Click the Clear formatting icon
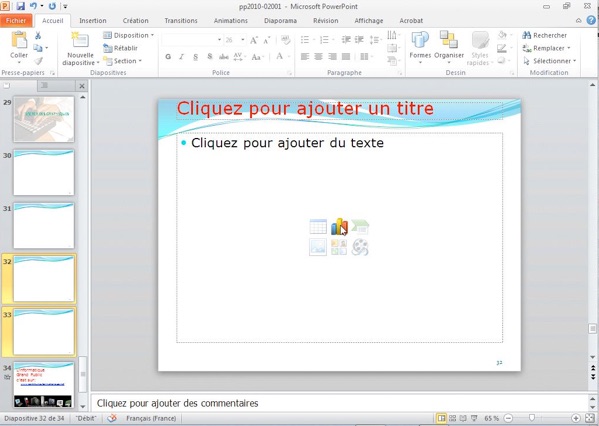The image size is (599, 426). click(x=285, y=40)
